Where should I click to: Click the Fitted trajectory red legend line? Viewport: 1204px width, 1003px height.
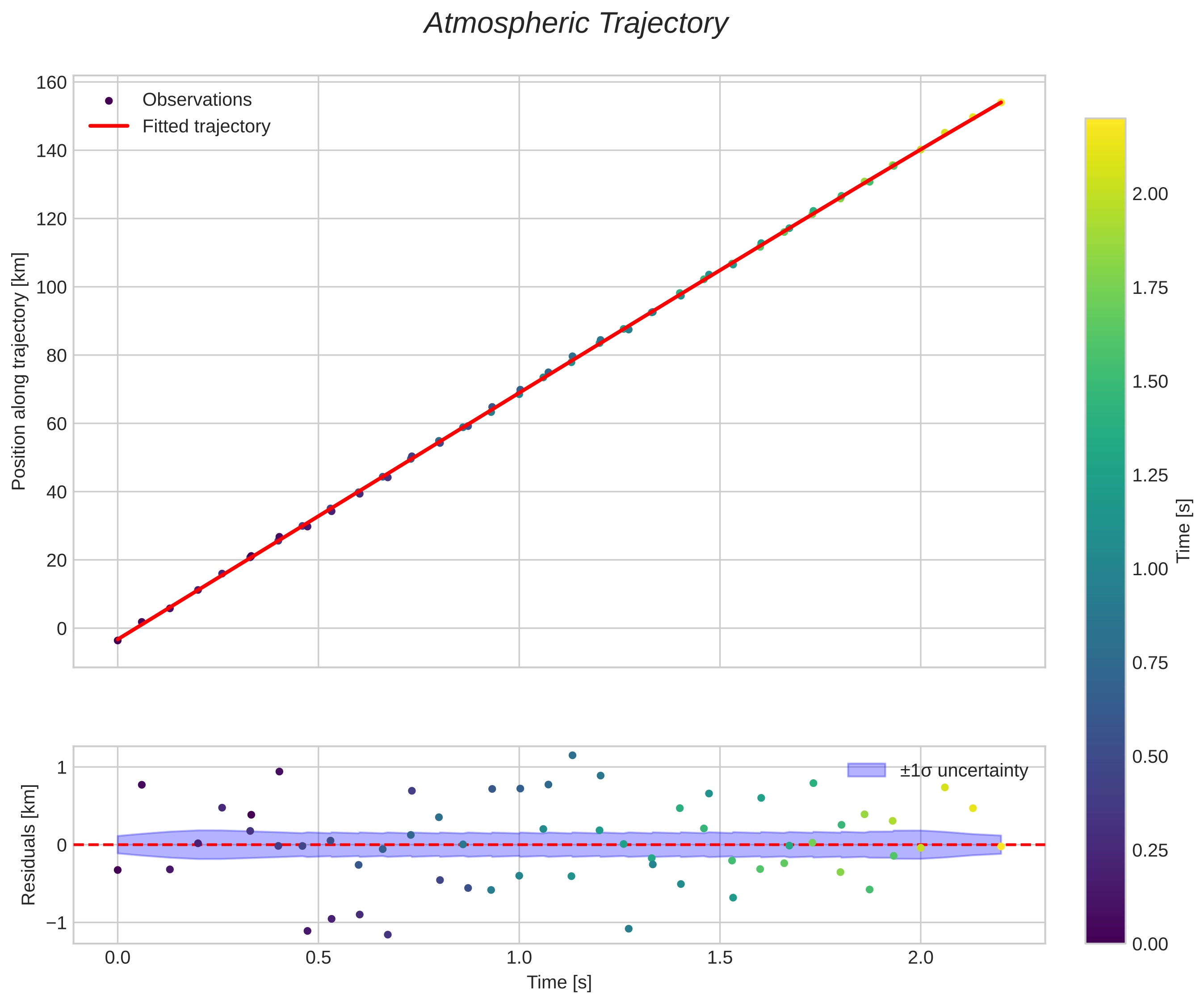[x=109, y=126]
